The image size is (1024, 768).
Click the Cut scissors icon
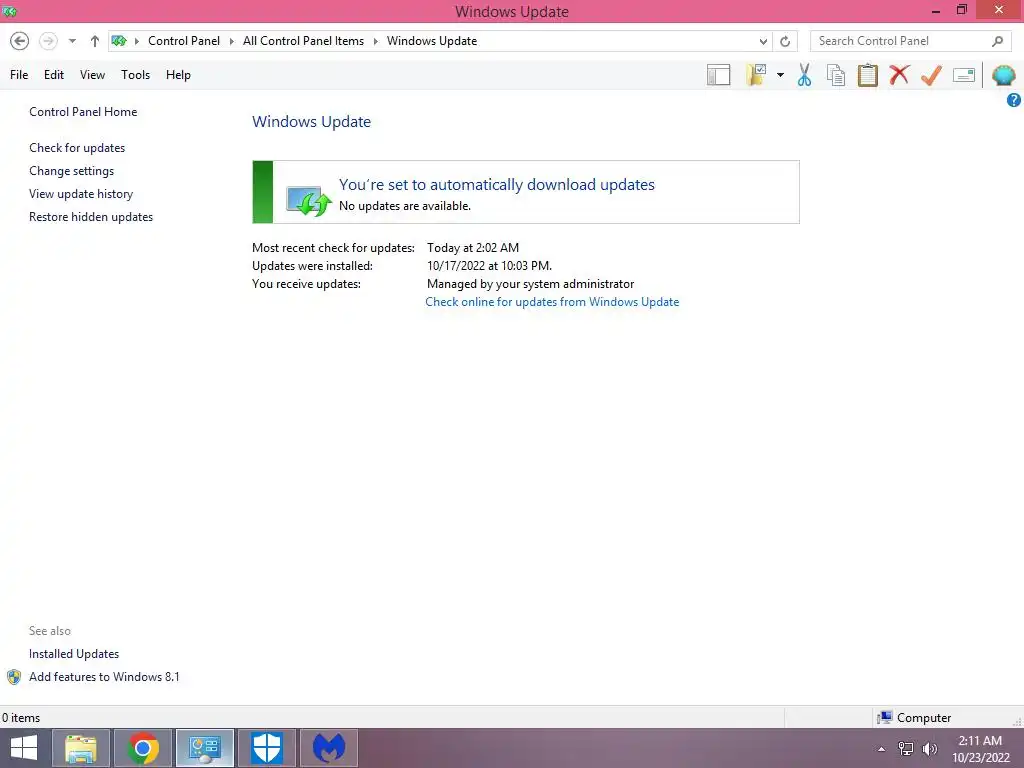(804, 75)
